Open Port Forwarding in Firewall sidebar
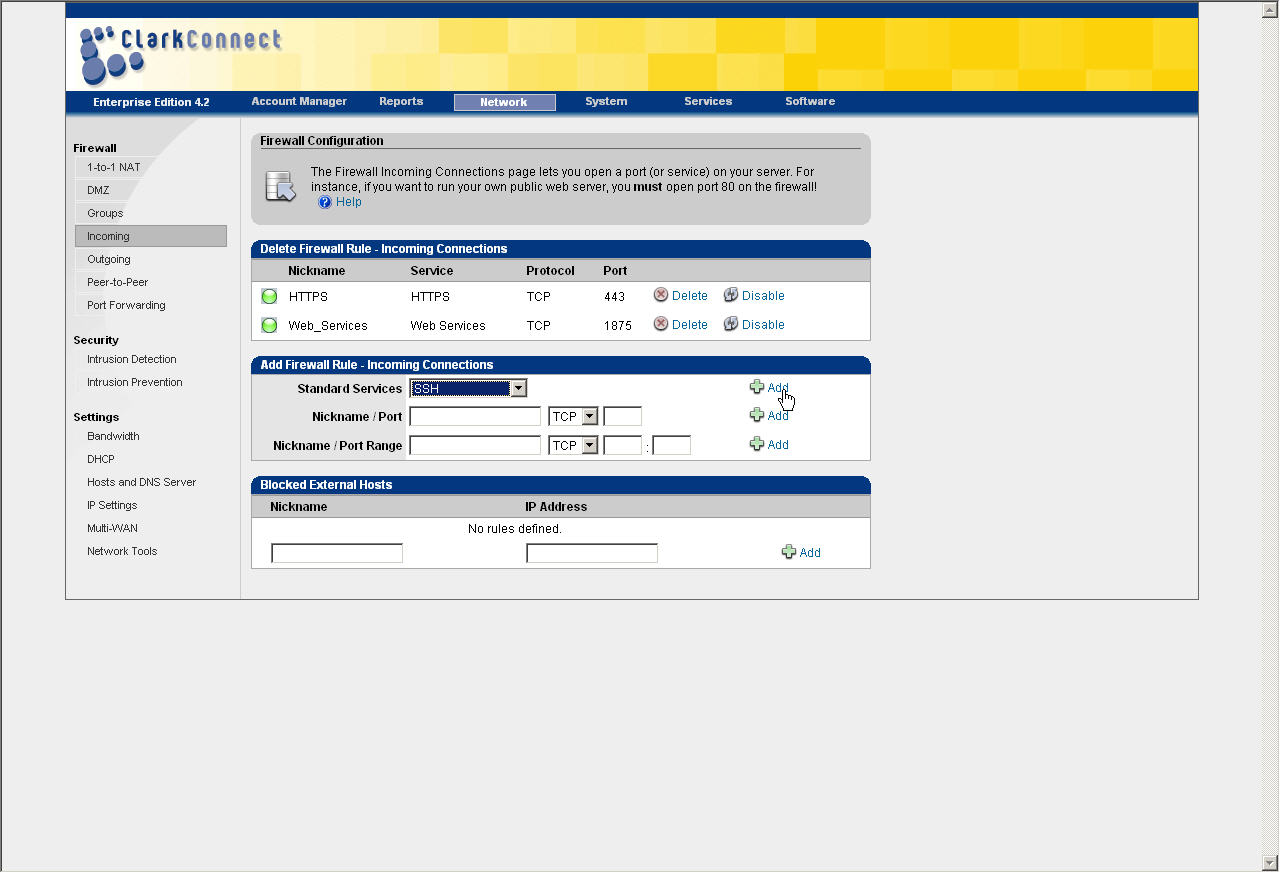The width and height of the screenshot is (1280, 873). (126, 305)
